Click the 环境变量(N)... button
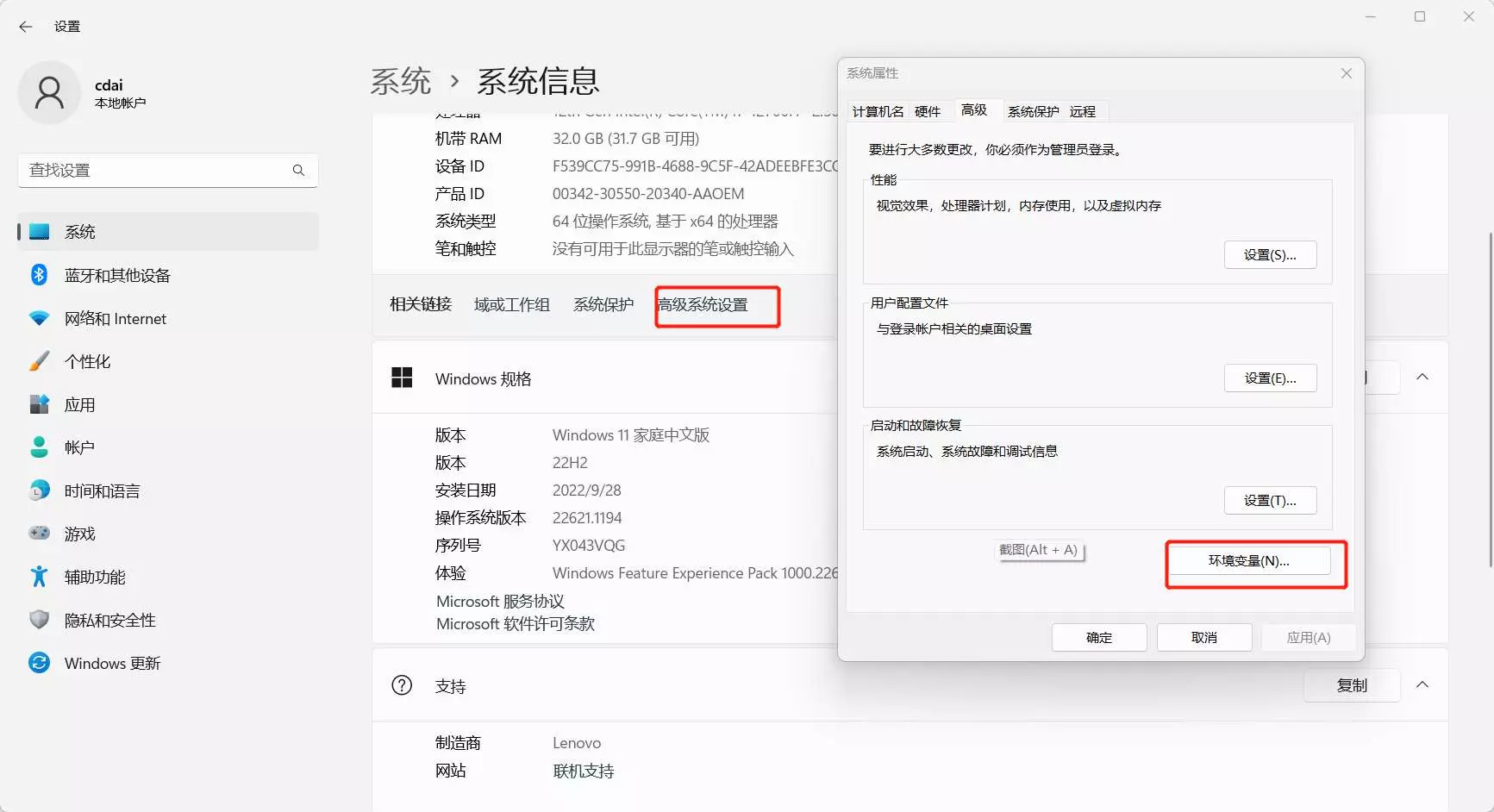This screenshot has width=1494, height=812. 1248,560
